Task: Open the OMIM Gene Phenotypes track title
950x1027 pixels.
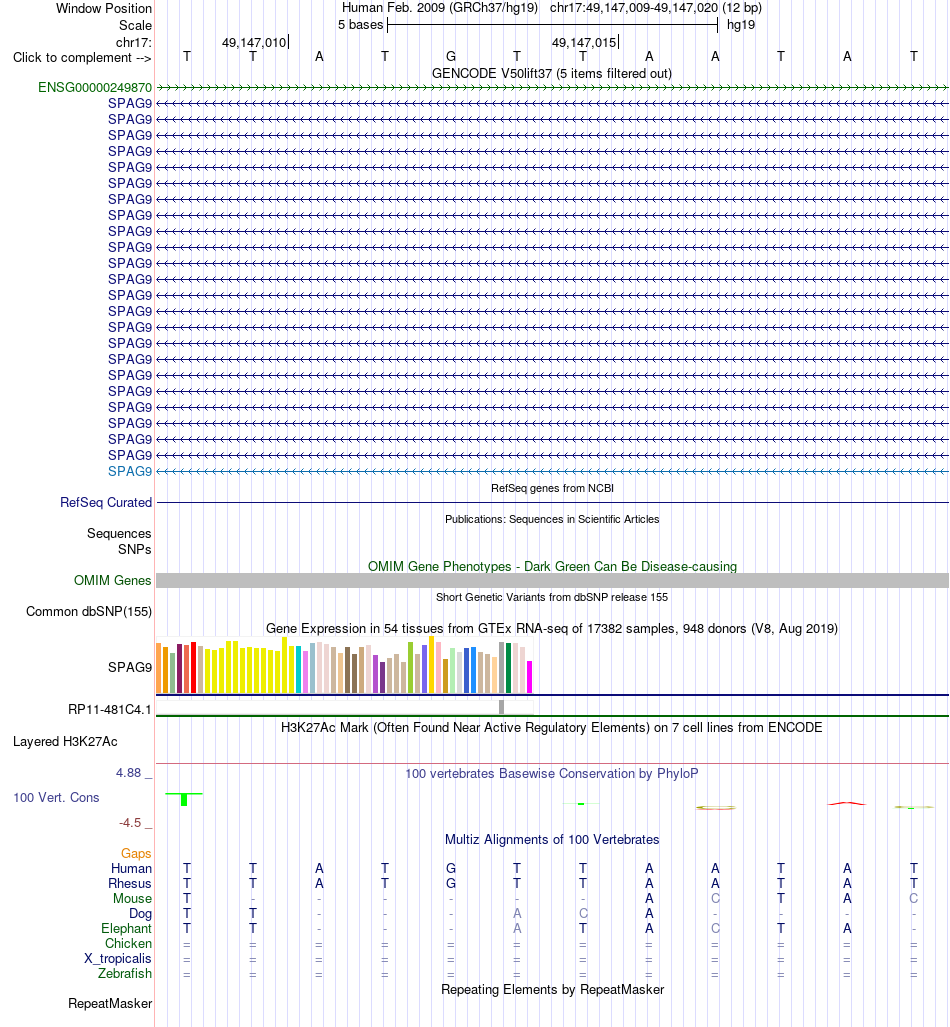Action: click(x=552, y=566)
